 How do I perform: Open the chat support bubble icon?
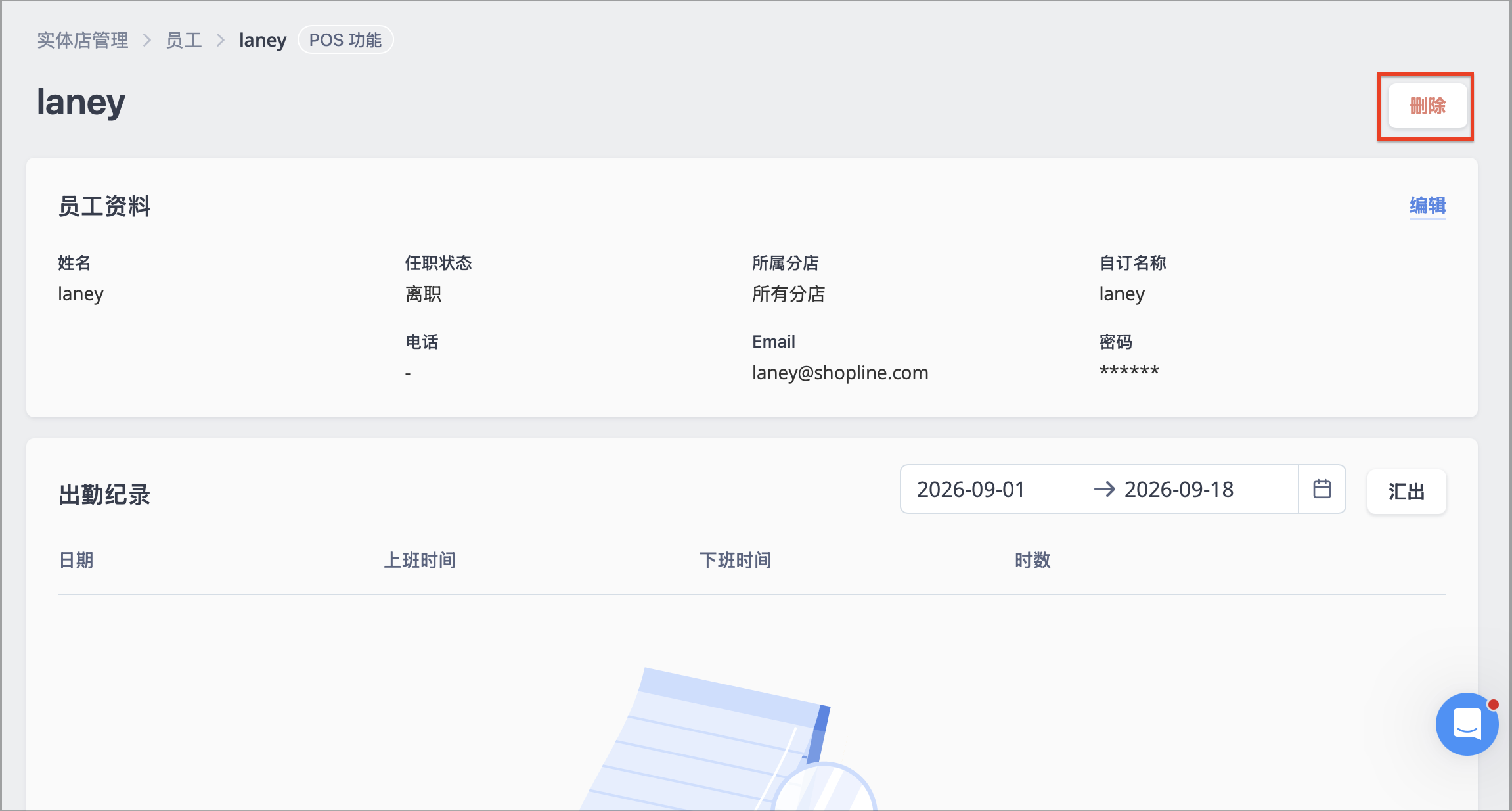point(1467,724)
